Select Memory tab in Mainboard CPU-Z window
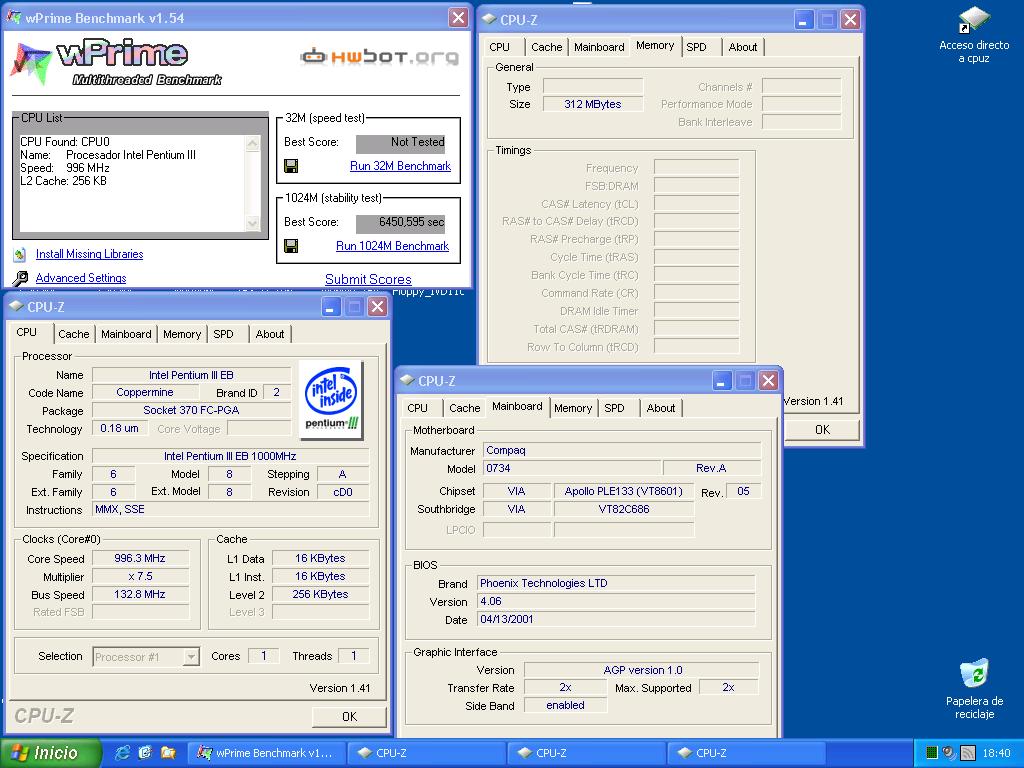 (x=573, y=408)
